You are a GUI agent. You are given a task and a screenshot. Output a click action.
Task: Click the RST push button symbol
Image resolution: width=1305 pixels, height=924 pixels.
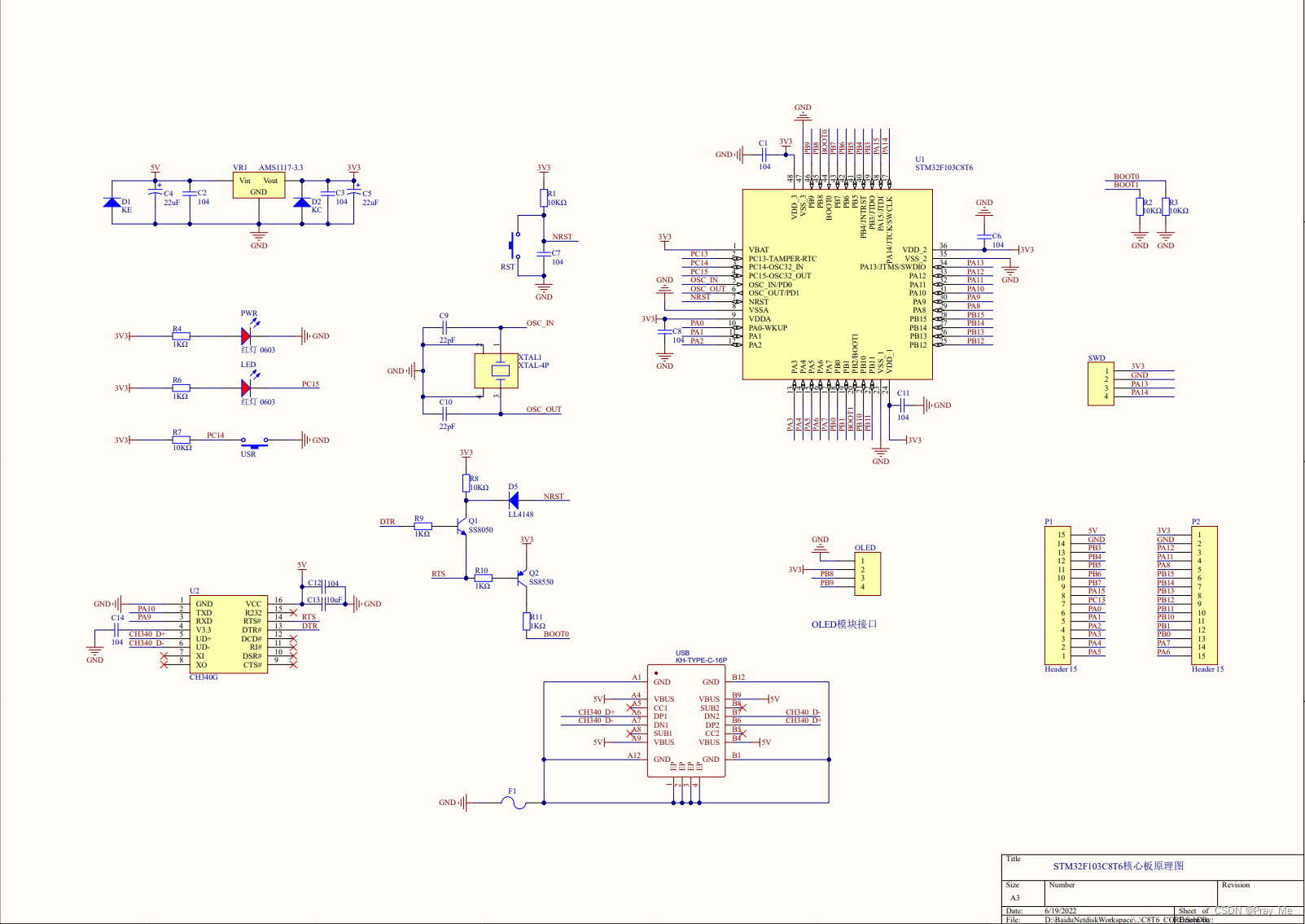[x=515, y=244]
